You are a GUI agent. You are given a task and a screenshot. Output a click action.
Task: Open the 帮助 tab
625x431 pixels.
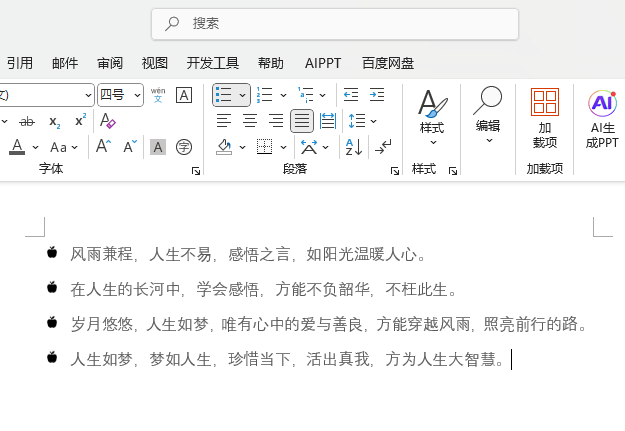click(271, 63)
